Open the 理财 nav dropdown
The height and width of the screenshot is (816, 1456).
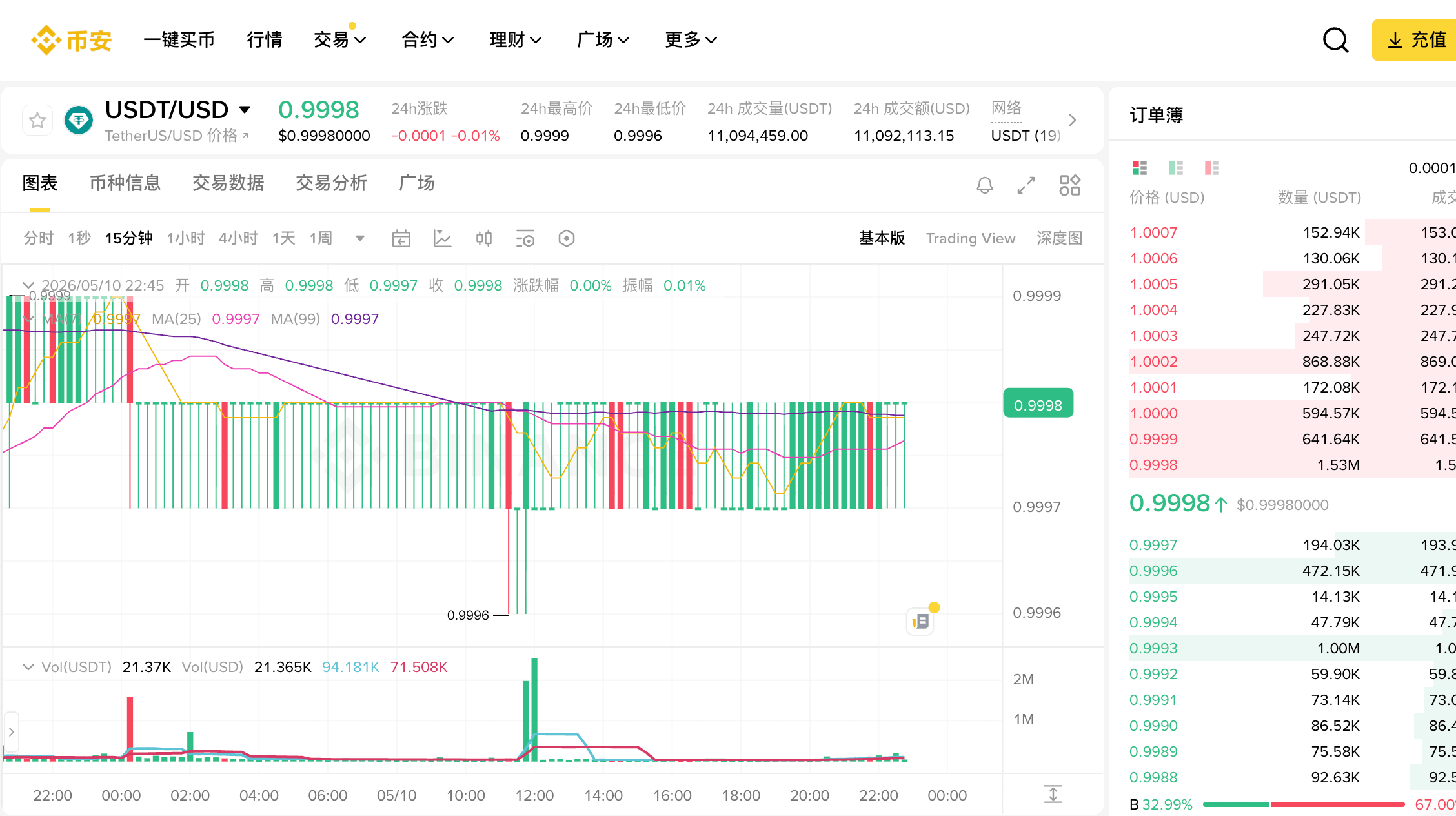[515, 40]
